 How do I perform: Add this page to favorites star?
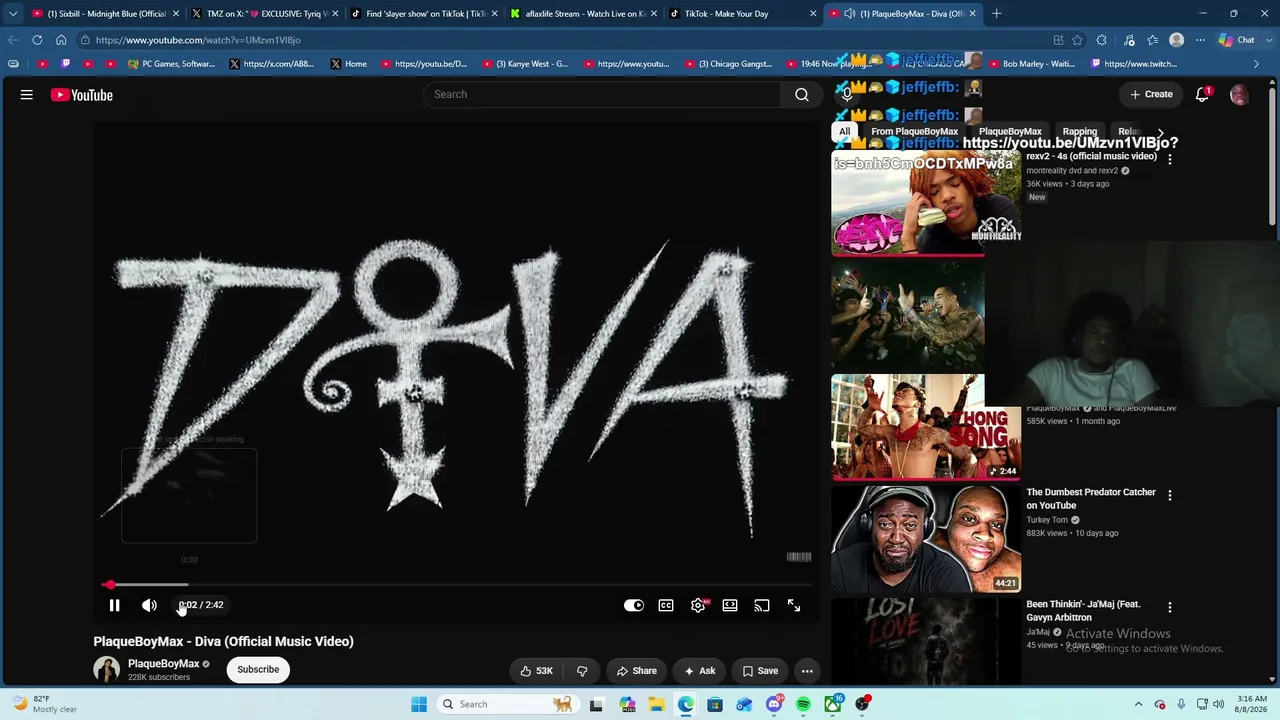(1077, 40)
